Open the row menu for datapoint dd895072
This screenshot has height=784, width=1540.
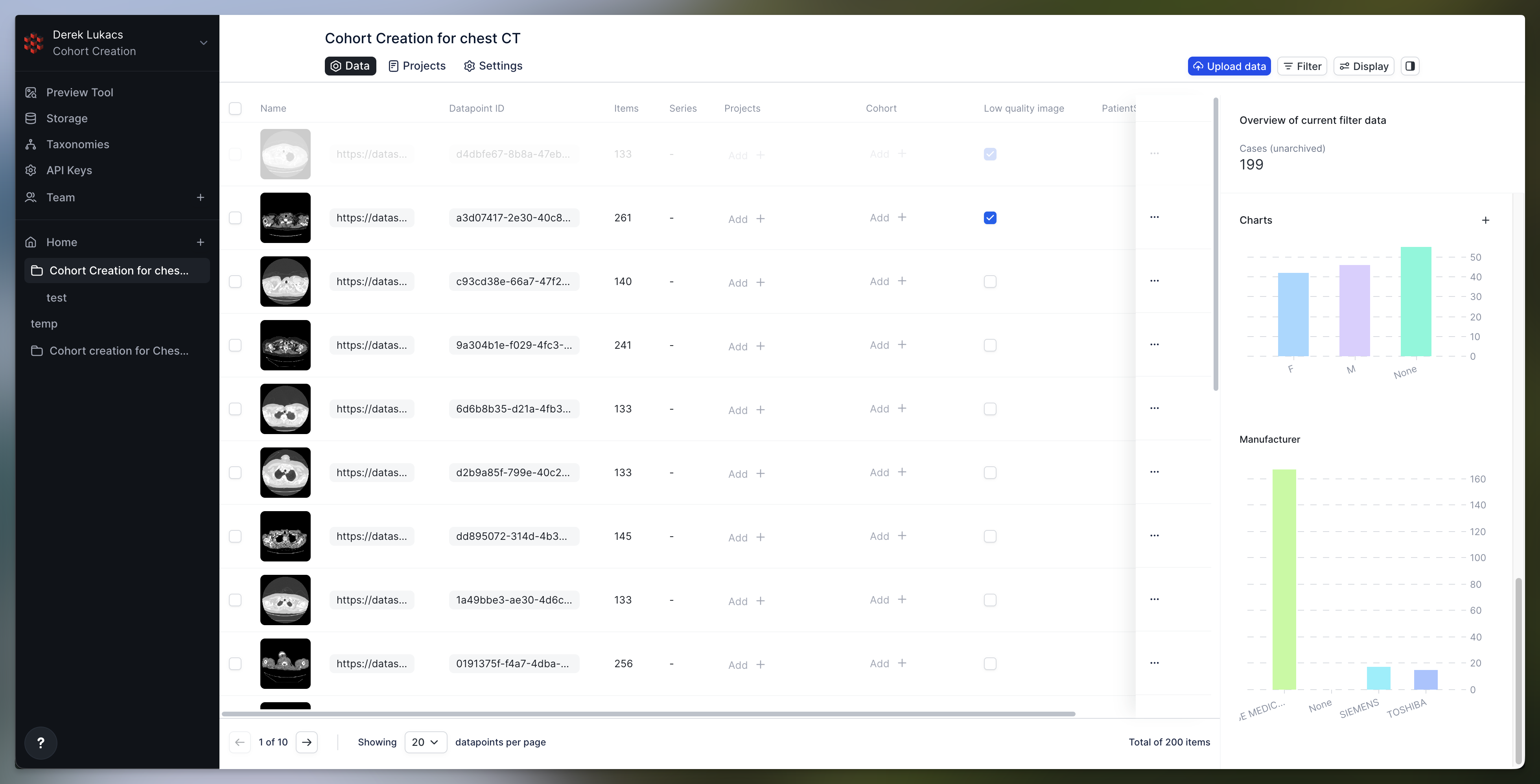coord(1154,536)
